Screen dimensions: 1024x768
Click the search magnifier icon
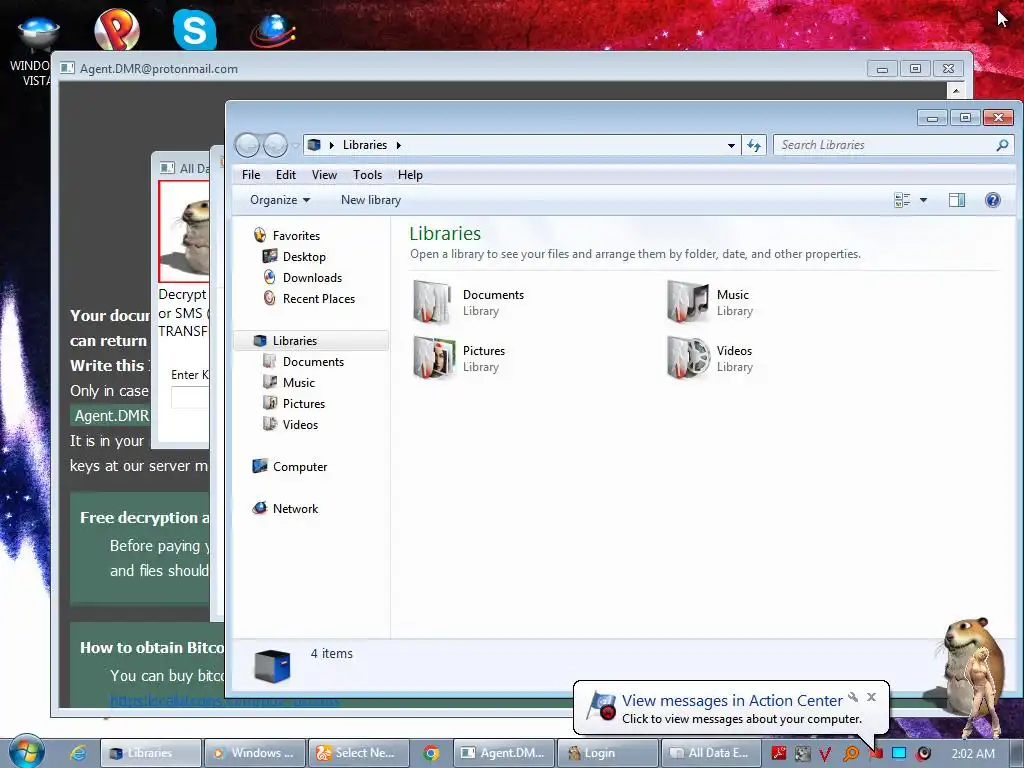tap(1002, 145)
